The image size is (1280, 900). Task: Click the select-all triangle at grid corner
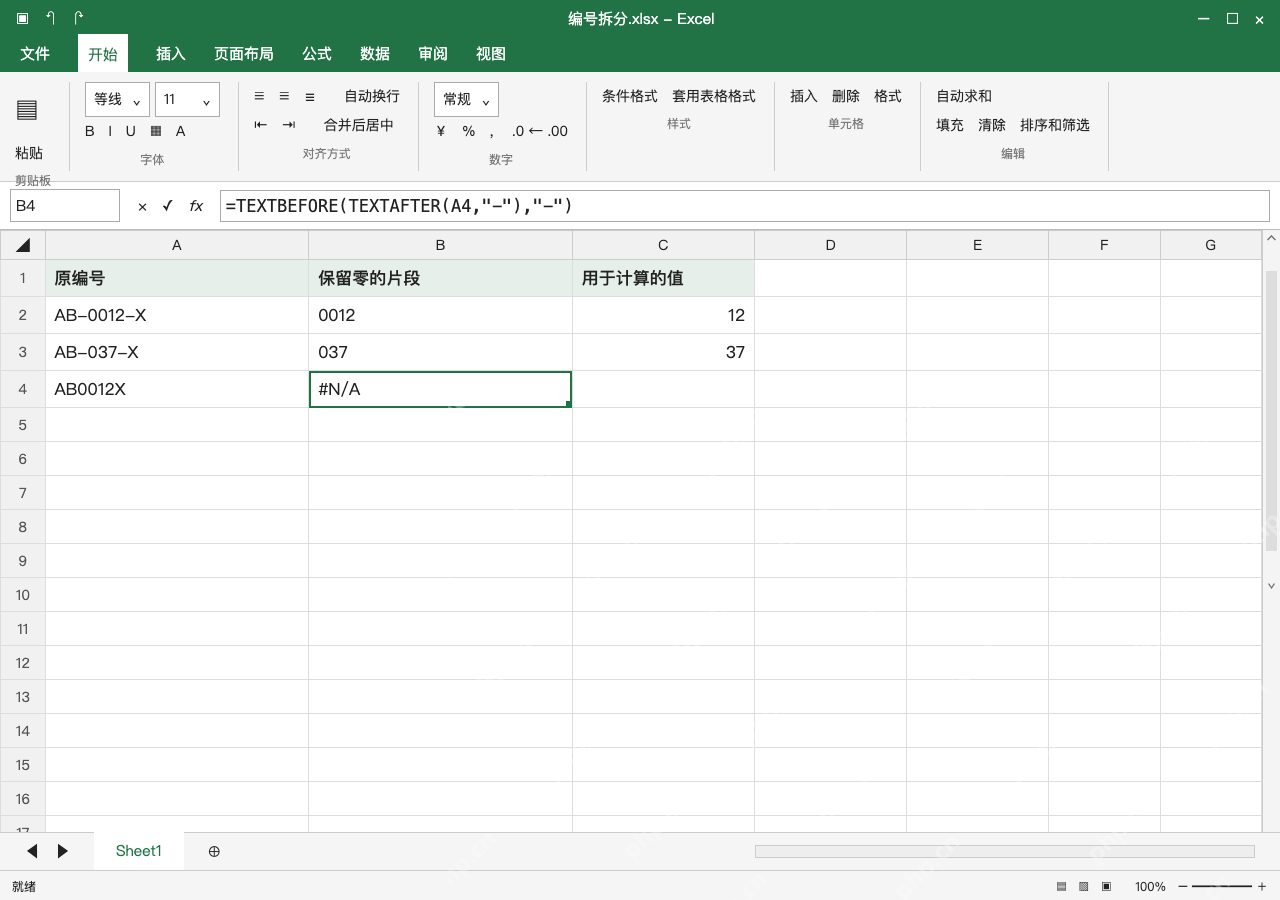[23, 245]
